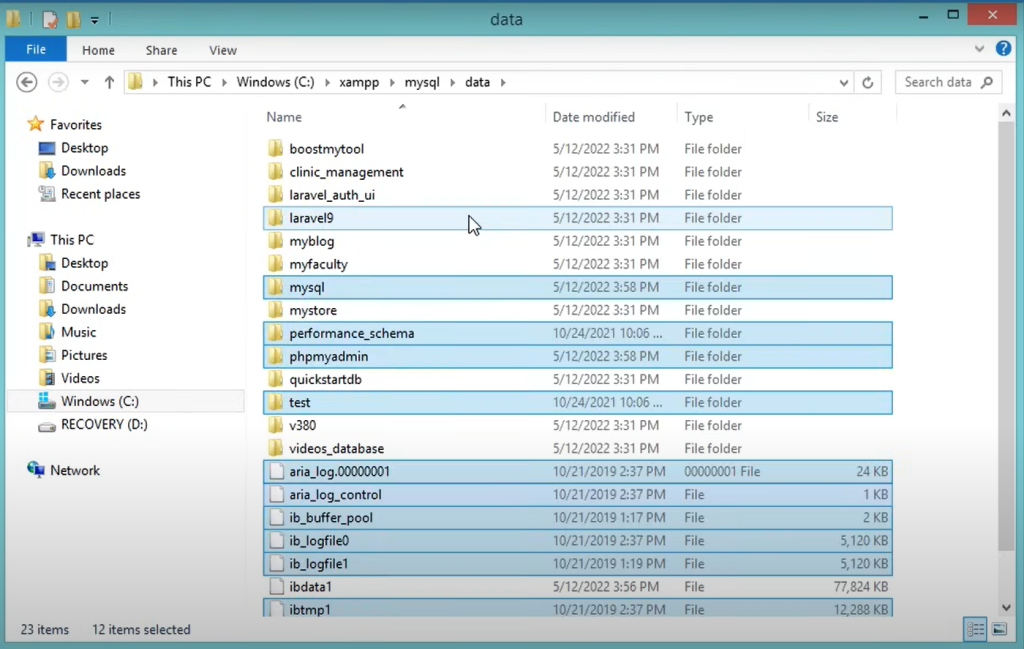Click folder icon at left of address bar

[x=135, y=82]
